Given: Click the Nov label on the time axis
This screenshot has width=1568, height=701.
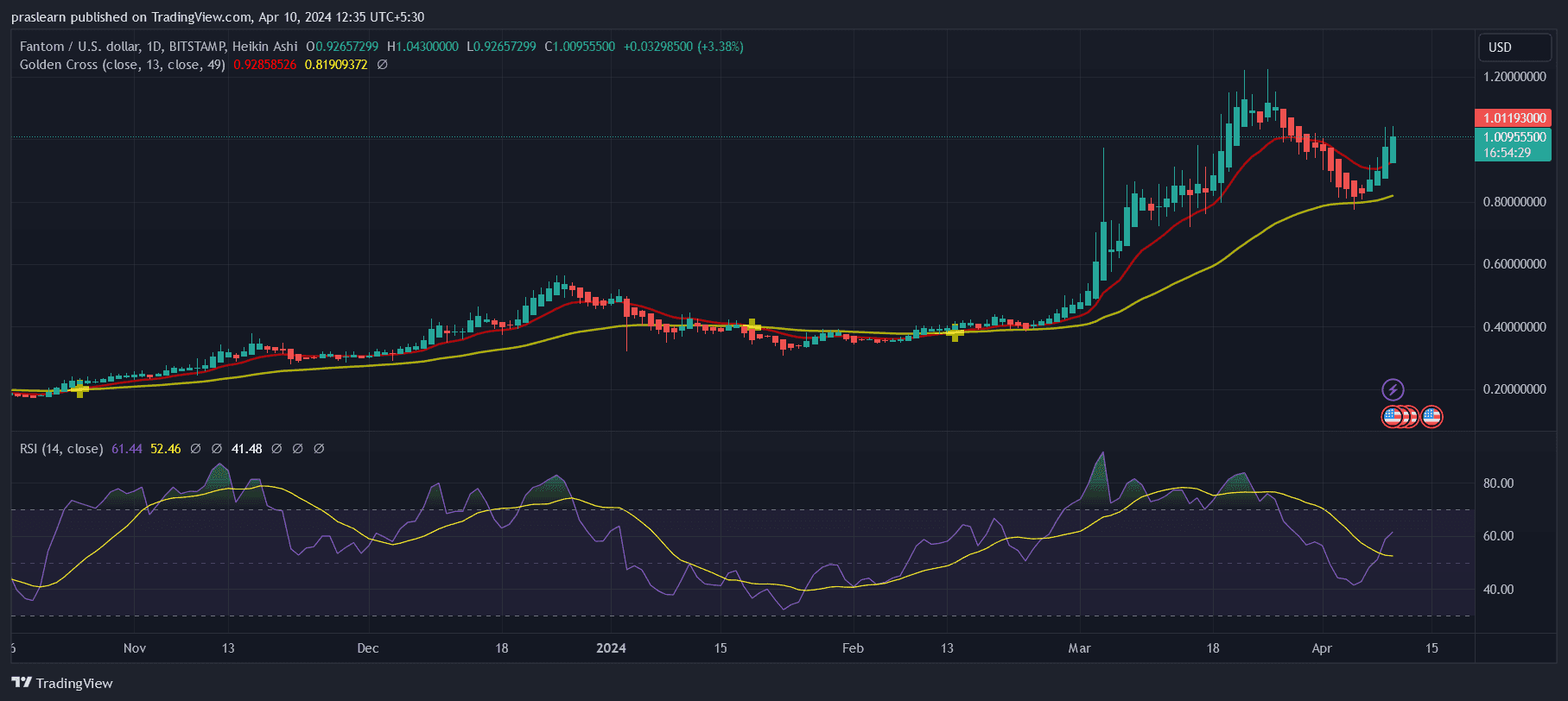Looking at the screenshot, I should coord(135,648).
